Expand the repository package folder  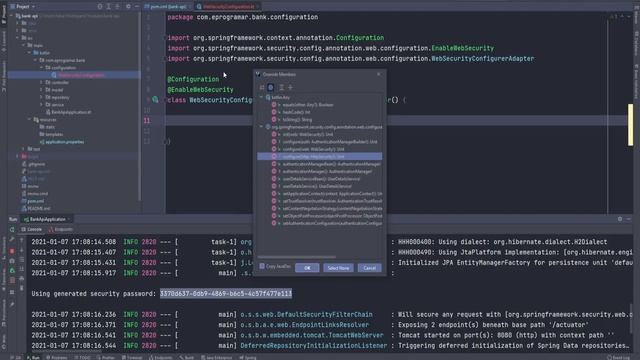tap(41, 97)
